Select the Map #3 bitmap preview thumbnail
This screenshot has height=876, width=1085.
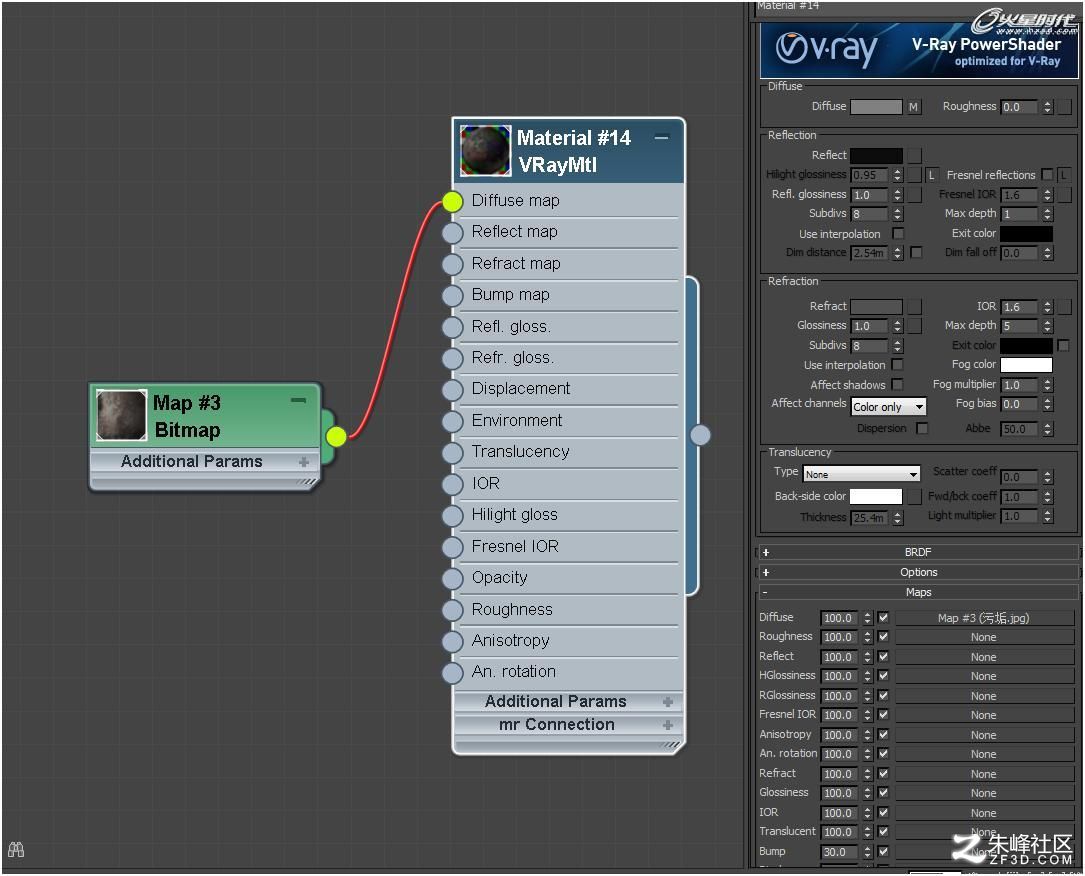(121, 415)
